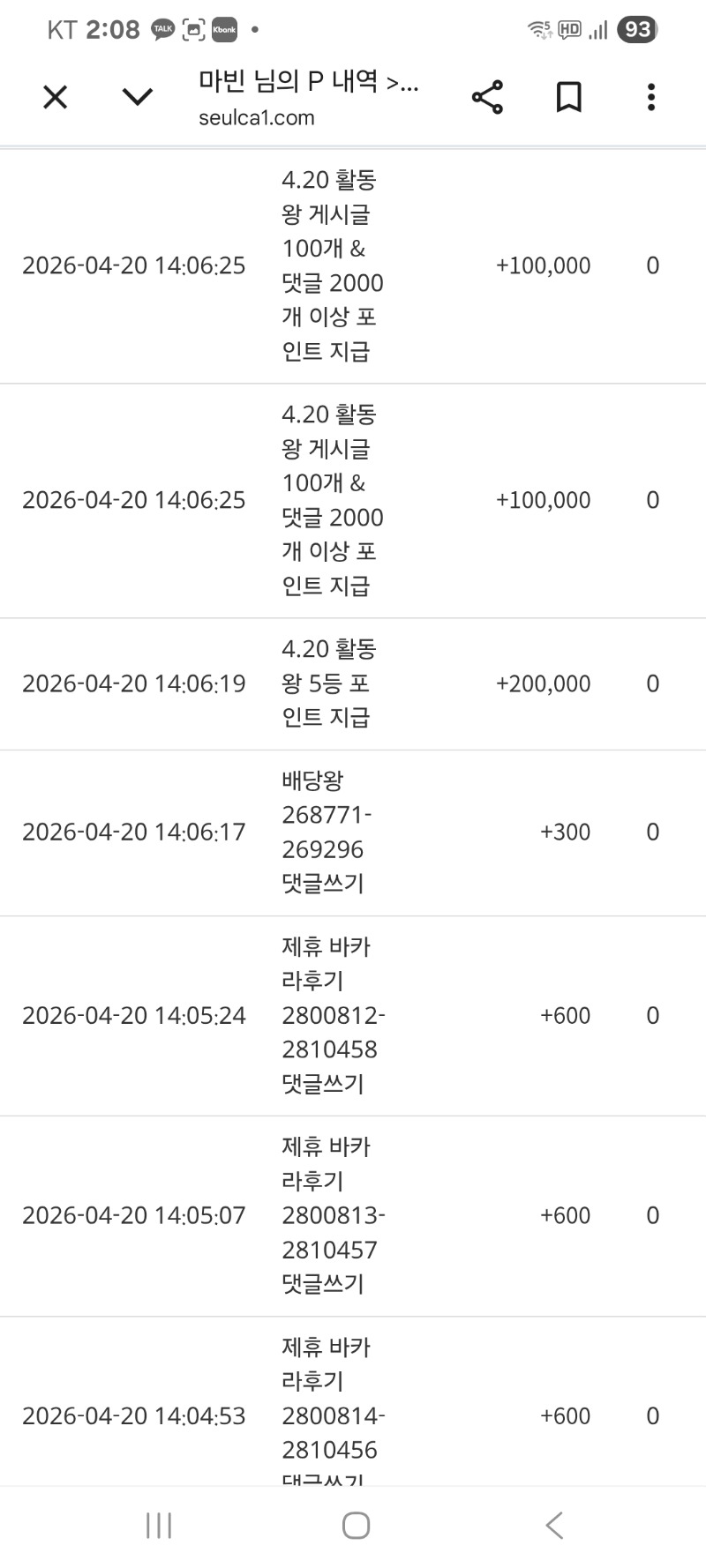Select the 제휴 바카라후기 2800813-2810457 entry
Viewport: 706px width, 1568px height.
(332, 1215)
